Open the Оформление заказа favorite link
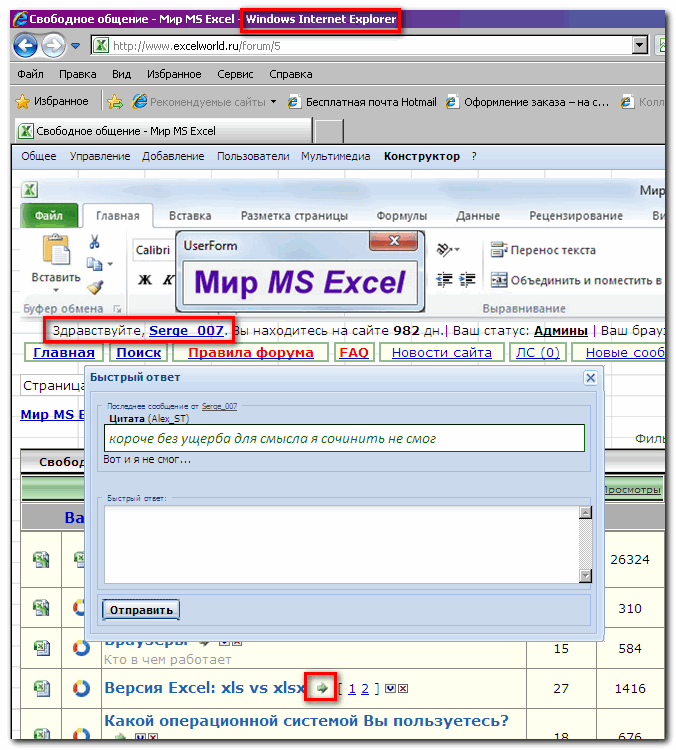Screen dimensions: 676x750 [527, 102]
